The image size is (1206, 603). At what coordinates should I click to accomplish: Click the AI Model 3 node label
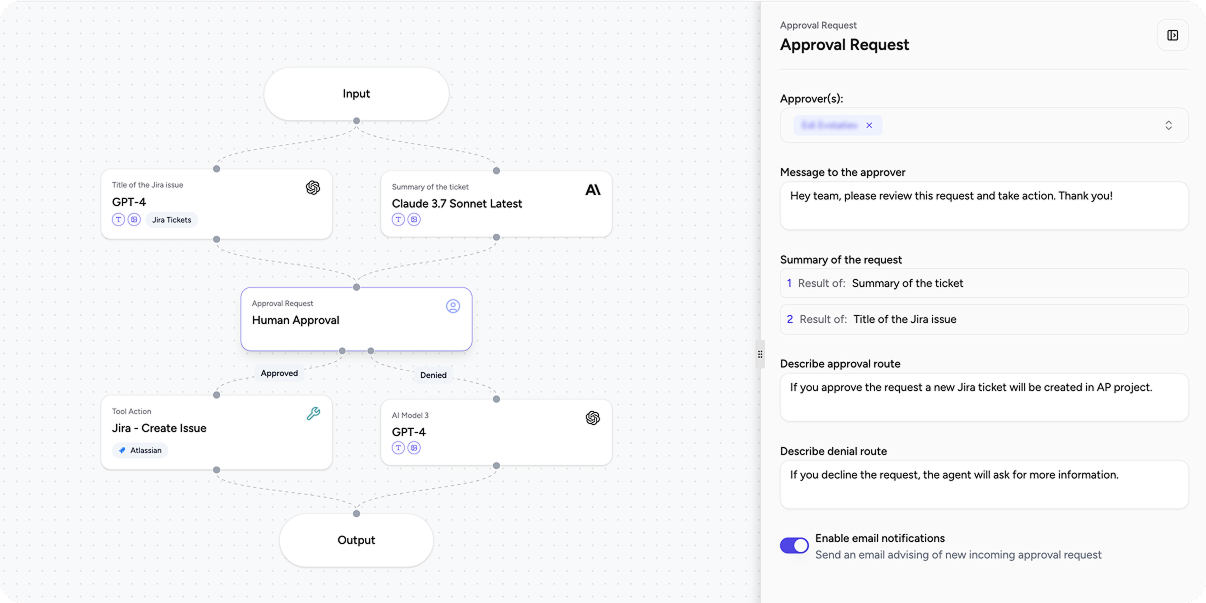pyautogui.click(x=410, y=415)
